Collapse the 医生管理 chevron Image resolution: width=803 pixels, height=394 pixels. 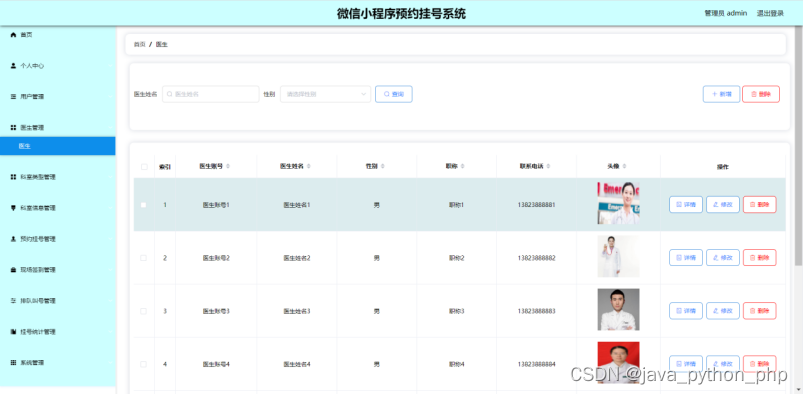[x=110, y=128]
